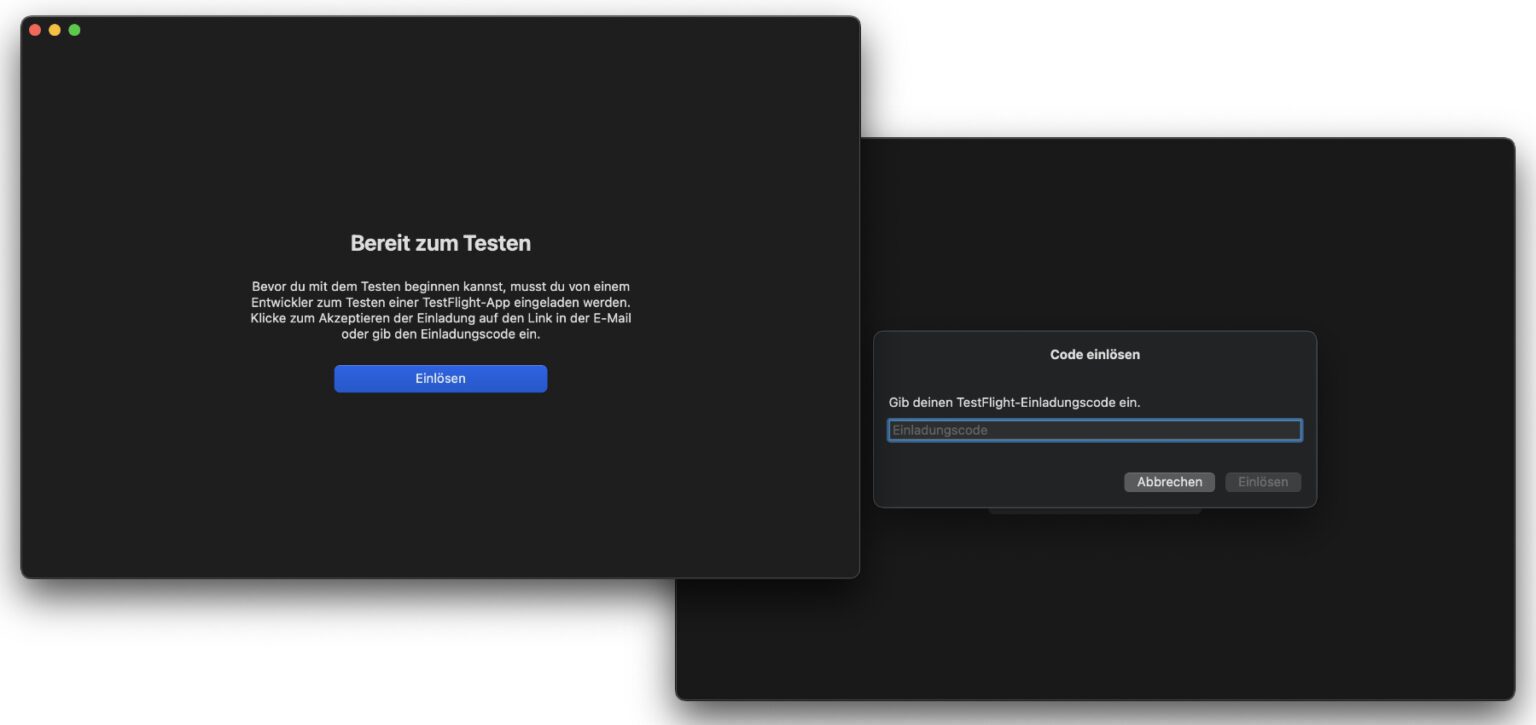Minimize the window using the yellow button
Image resolution: width=1536 pixels, height=725 pixels.
tap(54, 30)
